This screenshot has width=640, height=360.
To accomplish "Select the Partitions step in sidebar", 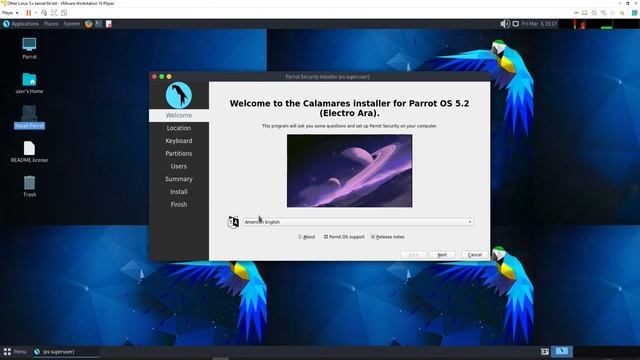I will (179, 153).
